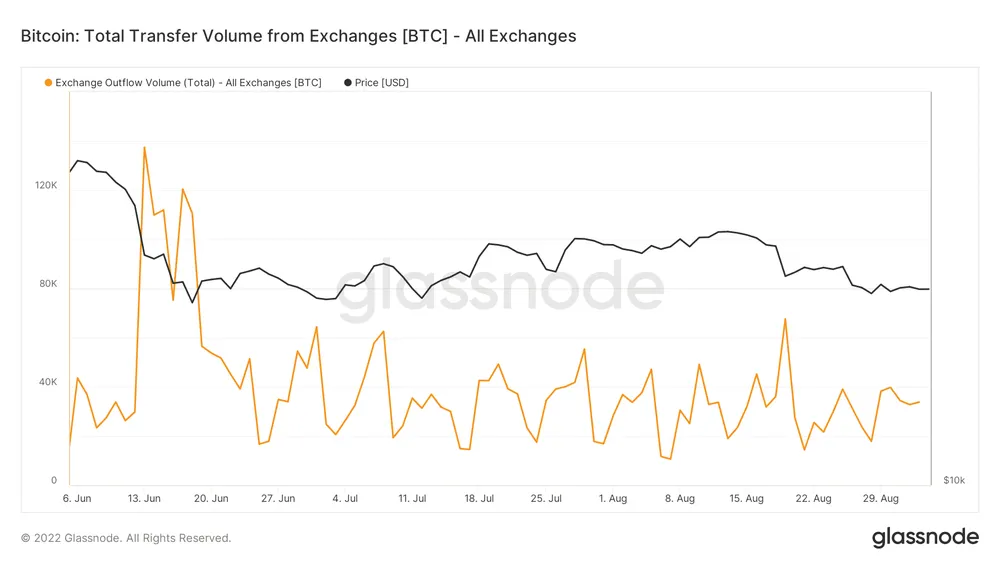The height and width of the screenshot is (563, 1000).
Task: Click the black Price legend dot
Action: click(347, 82)
